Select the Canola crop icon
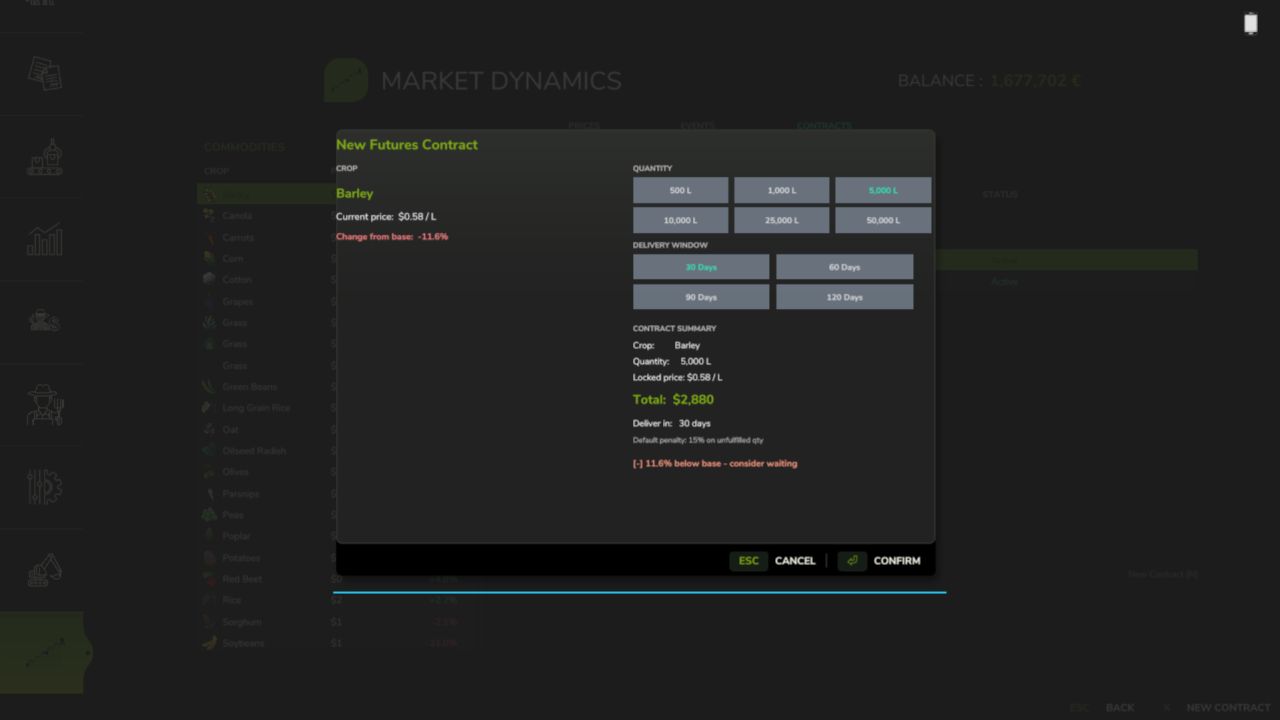1280x720 pixels. pyautogui.click(x=210, y=215)
